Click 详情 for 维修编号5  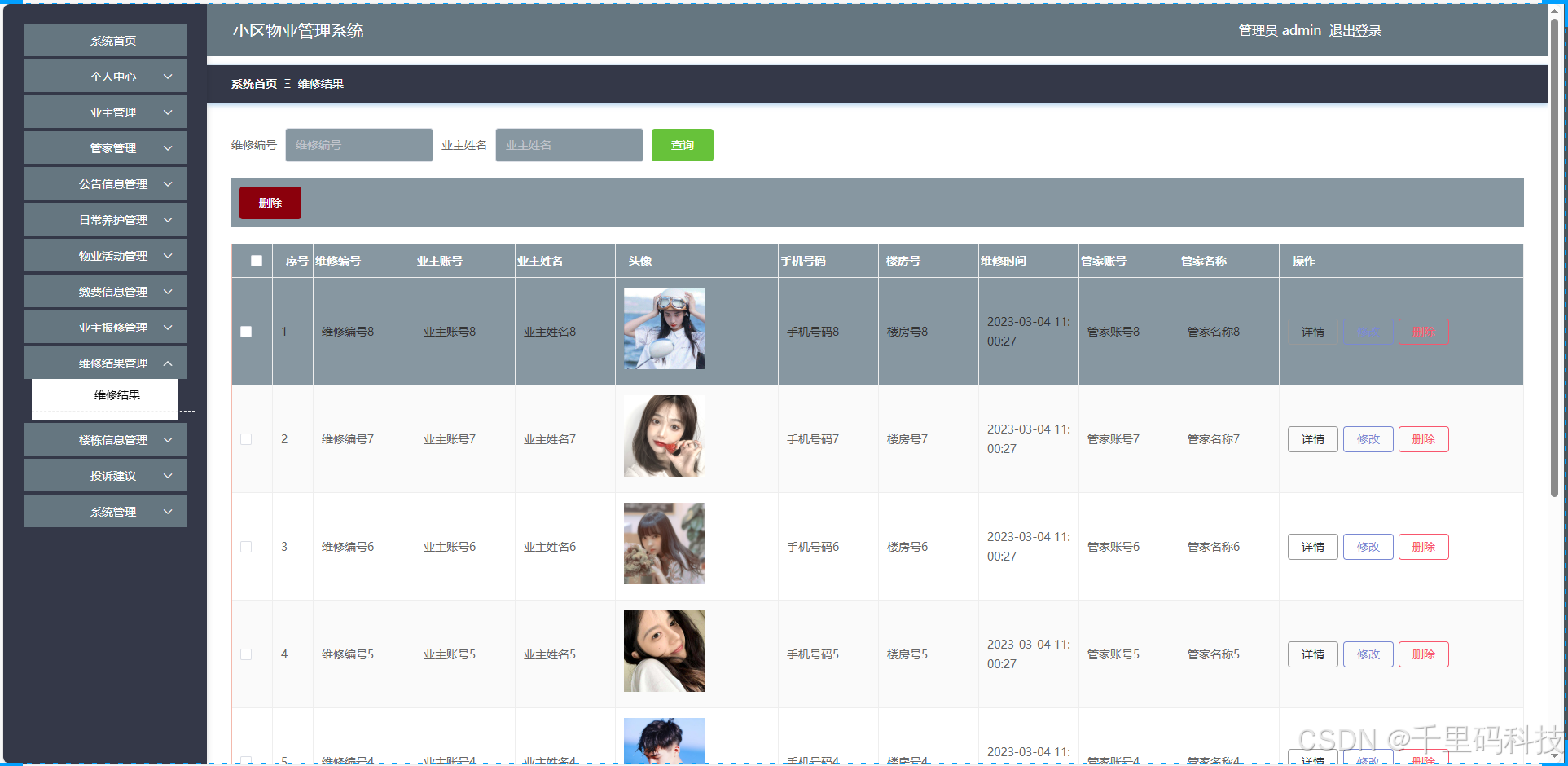click(1313, 654)
